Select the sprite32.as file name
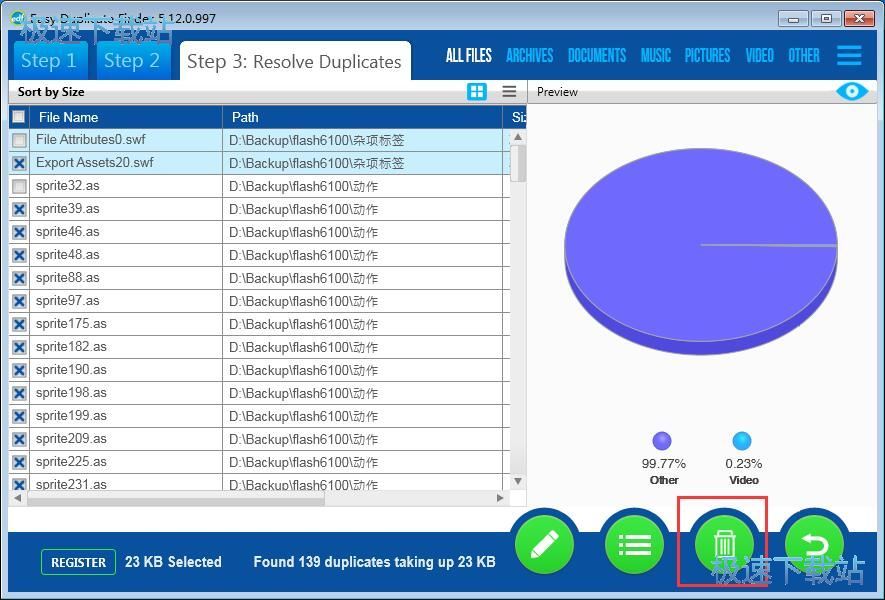 pyautogui.click(x=67, y=186)
